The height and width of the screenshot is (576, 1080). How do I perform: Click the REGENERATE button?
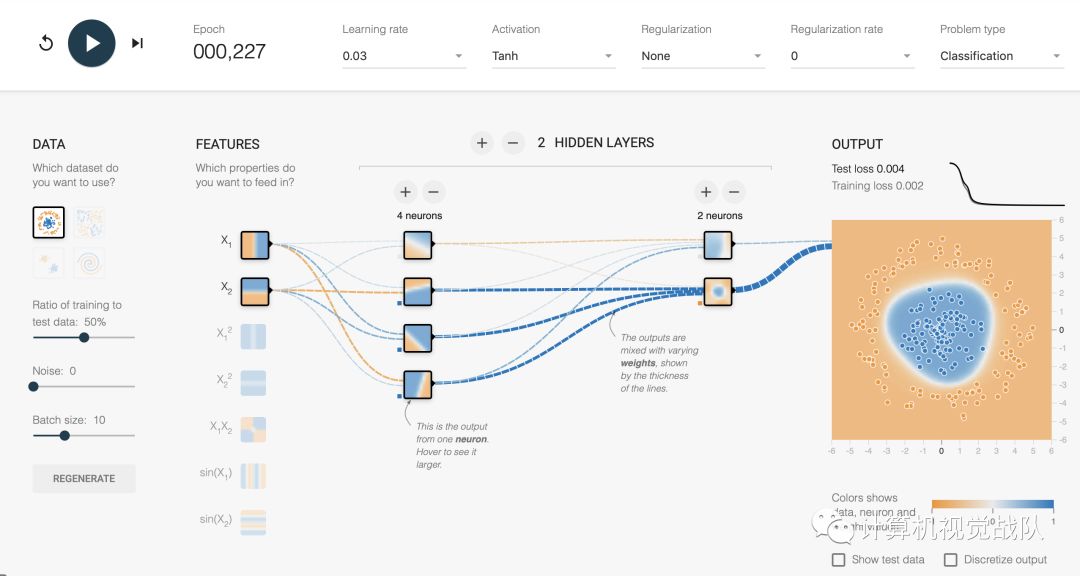coord(84,478)
